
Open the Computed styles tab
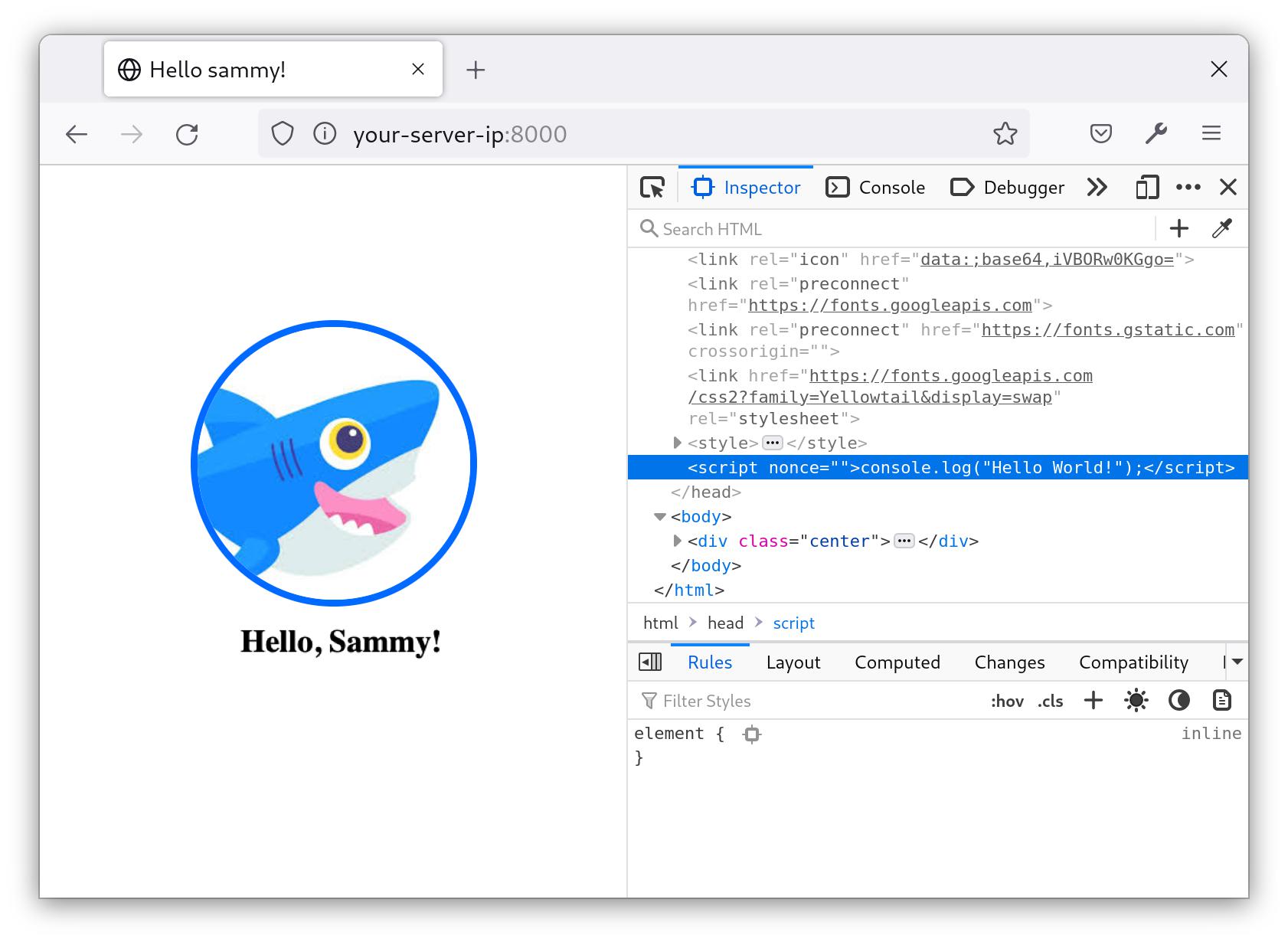click(x=897, y=662)
